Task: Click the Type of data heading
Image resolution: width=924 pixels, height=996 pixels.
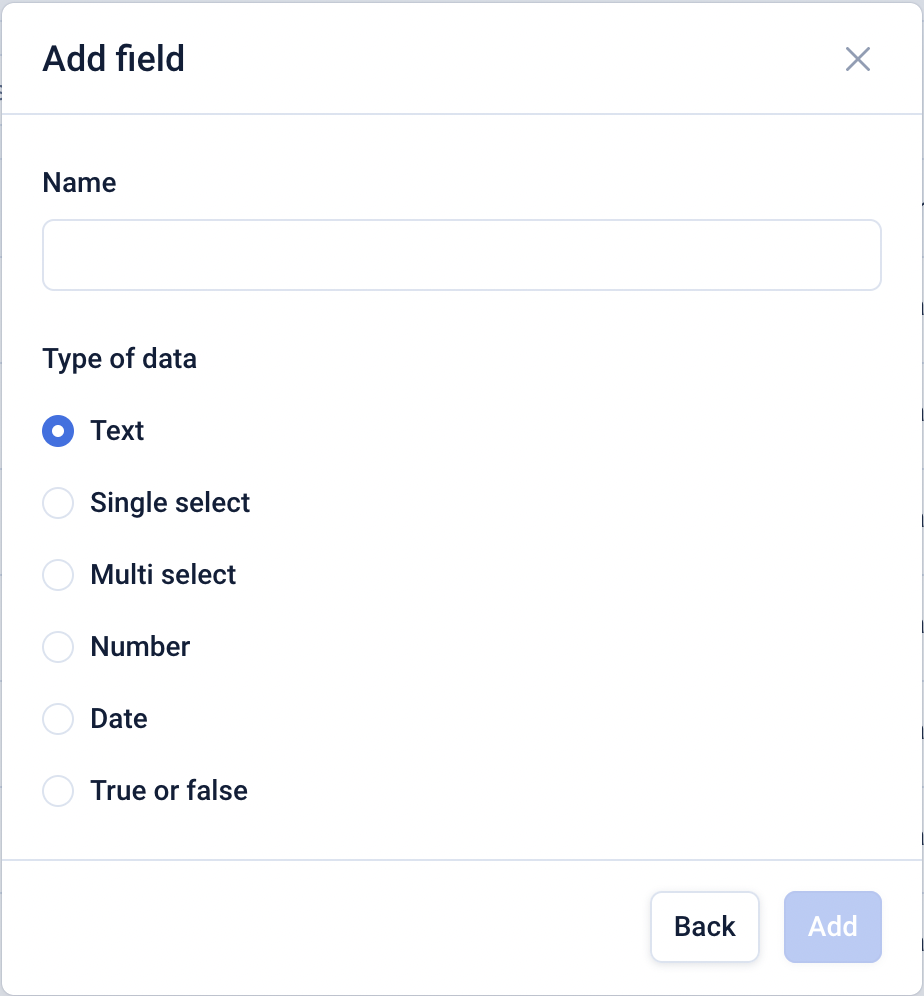Action: point(119,359)
